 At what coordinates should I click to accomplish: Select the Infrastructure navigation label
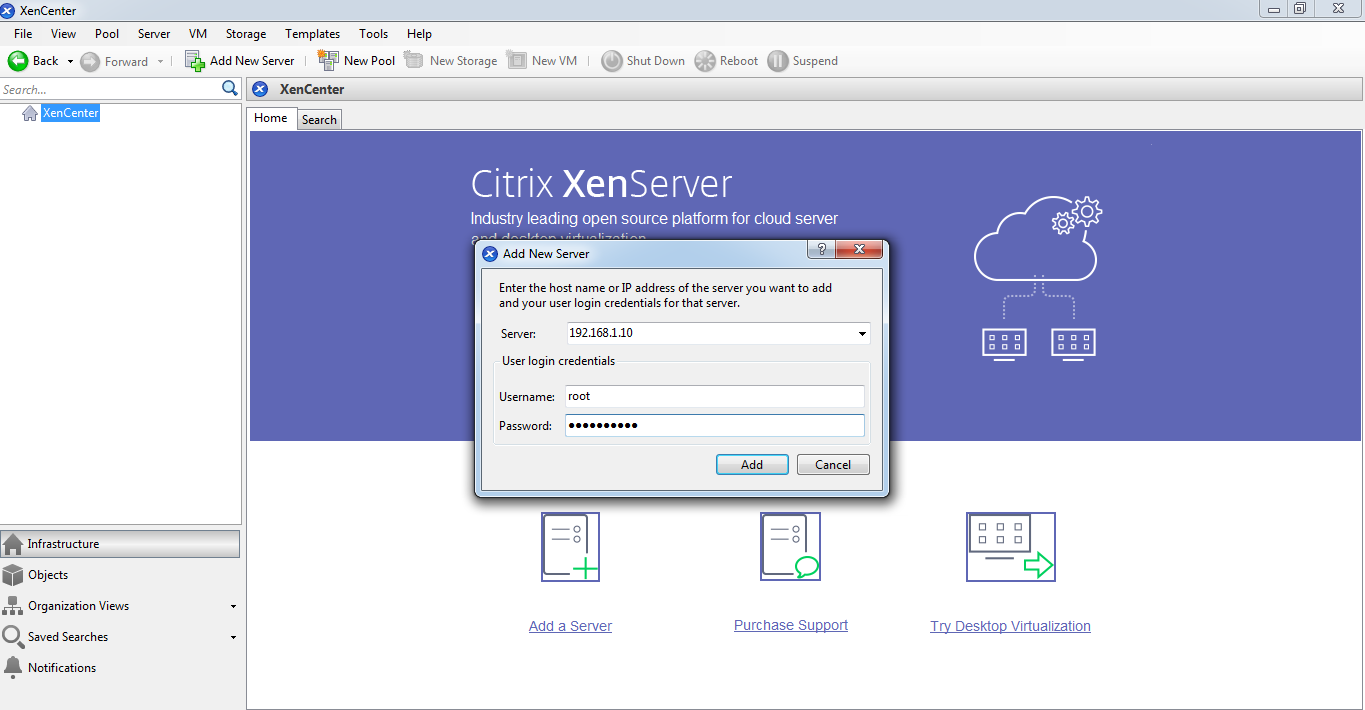pyautogui.click(x=63, y=544)
